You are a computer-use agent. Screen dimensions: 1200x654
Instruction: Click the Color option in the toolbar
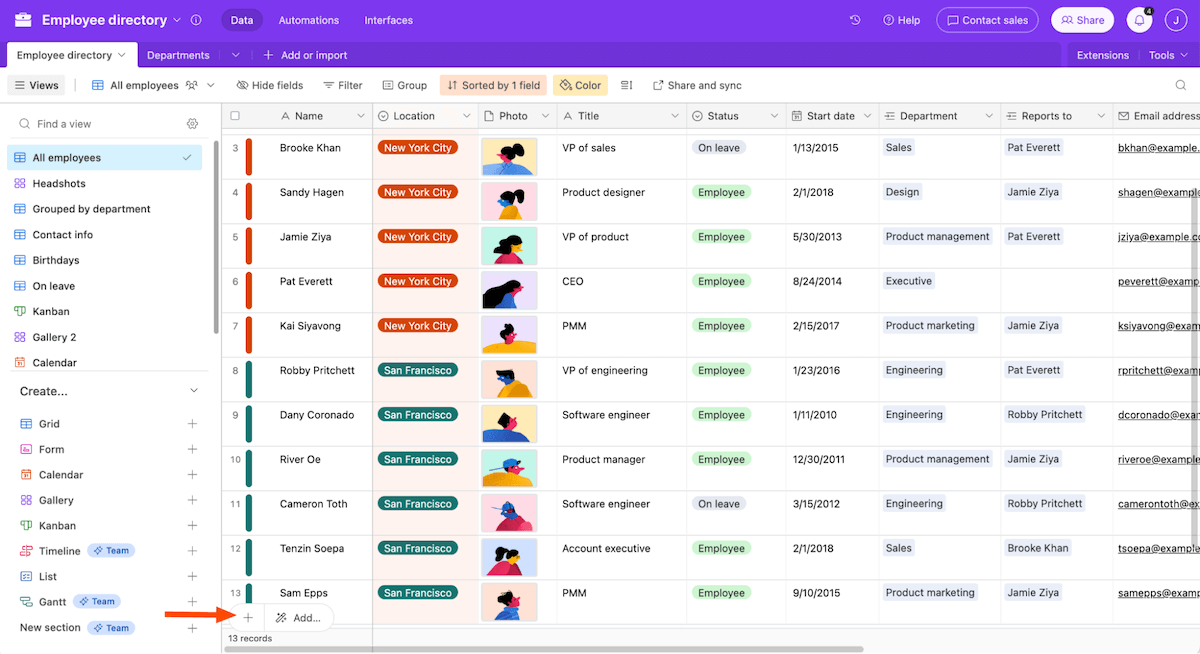pyautogui.click(x=580, y=85)
